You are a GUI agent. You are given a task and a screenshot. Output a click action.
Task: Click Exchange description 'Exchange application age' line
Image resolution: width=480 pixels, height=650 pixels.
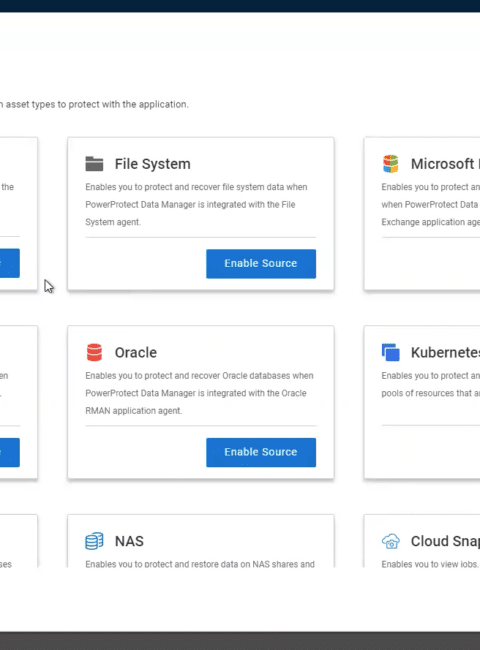pyautogui.click(x=430, y=222)
